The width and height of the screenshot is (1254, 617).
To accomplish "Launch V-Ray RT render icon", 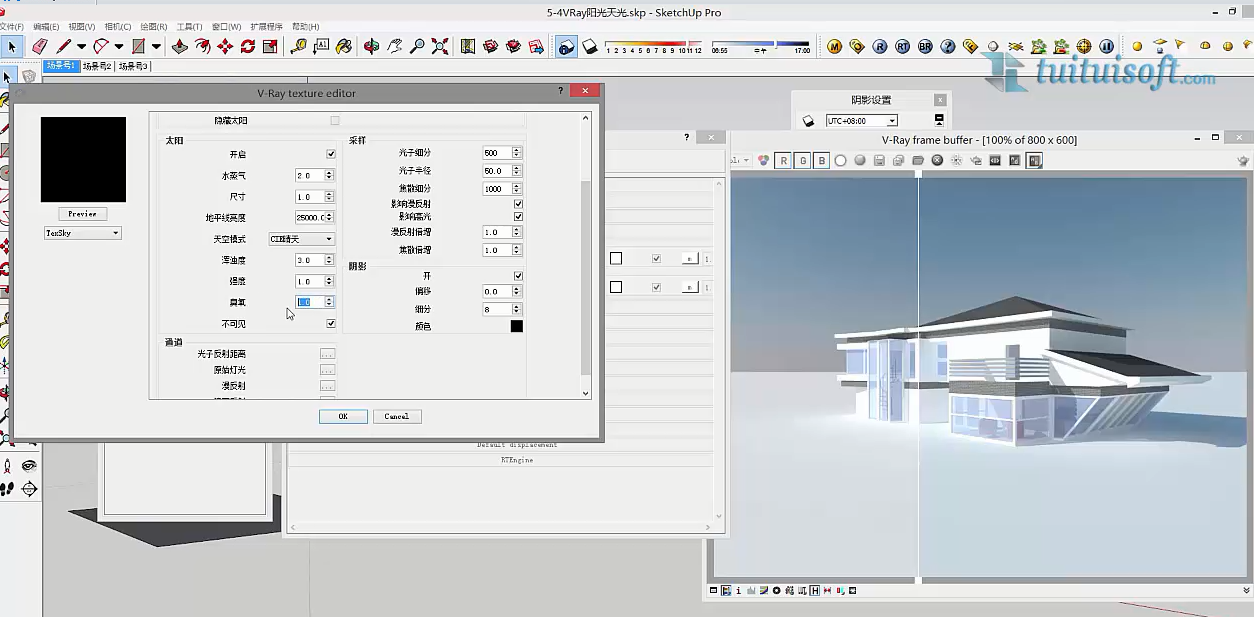I will pos(903,46).
